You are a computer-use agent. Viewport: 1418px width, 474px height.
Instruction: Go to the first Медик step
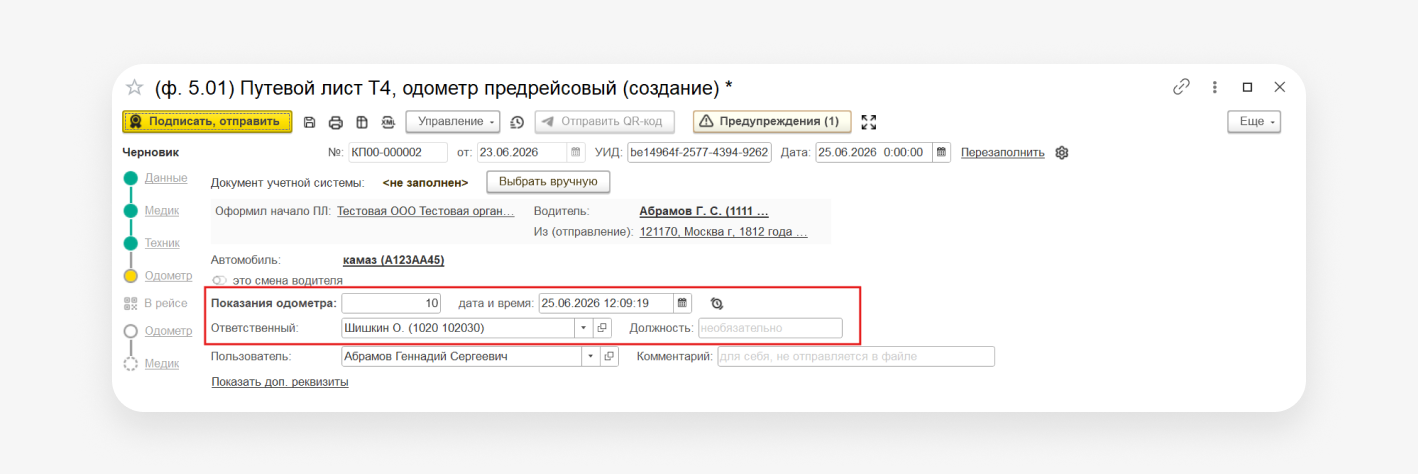tap(162, 210)
